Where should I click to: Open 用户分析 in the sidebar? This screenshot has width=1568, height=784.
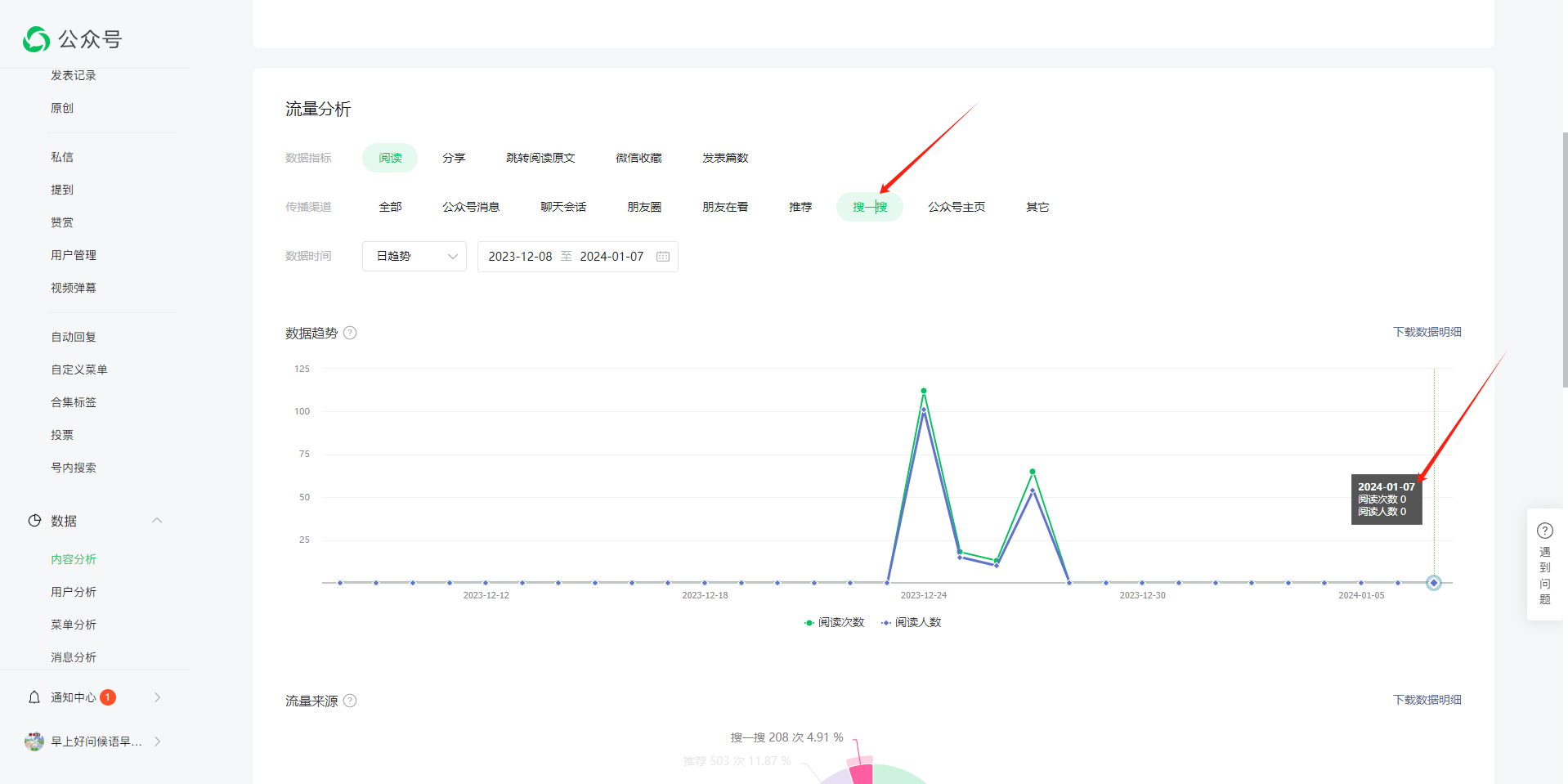tap(74, 592)
